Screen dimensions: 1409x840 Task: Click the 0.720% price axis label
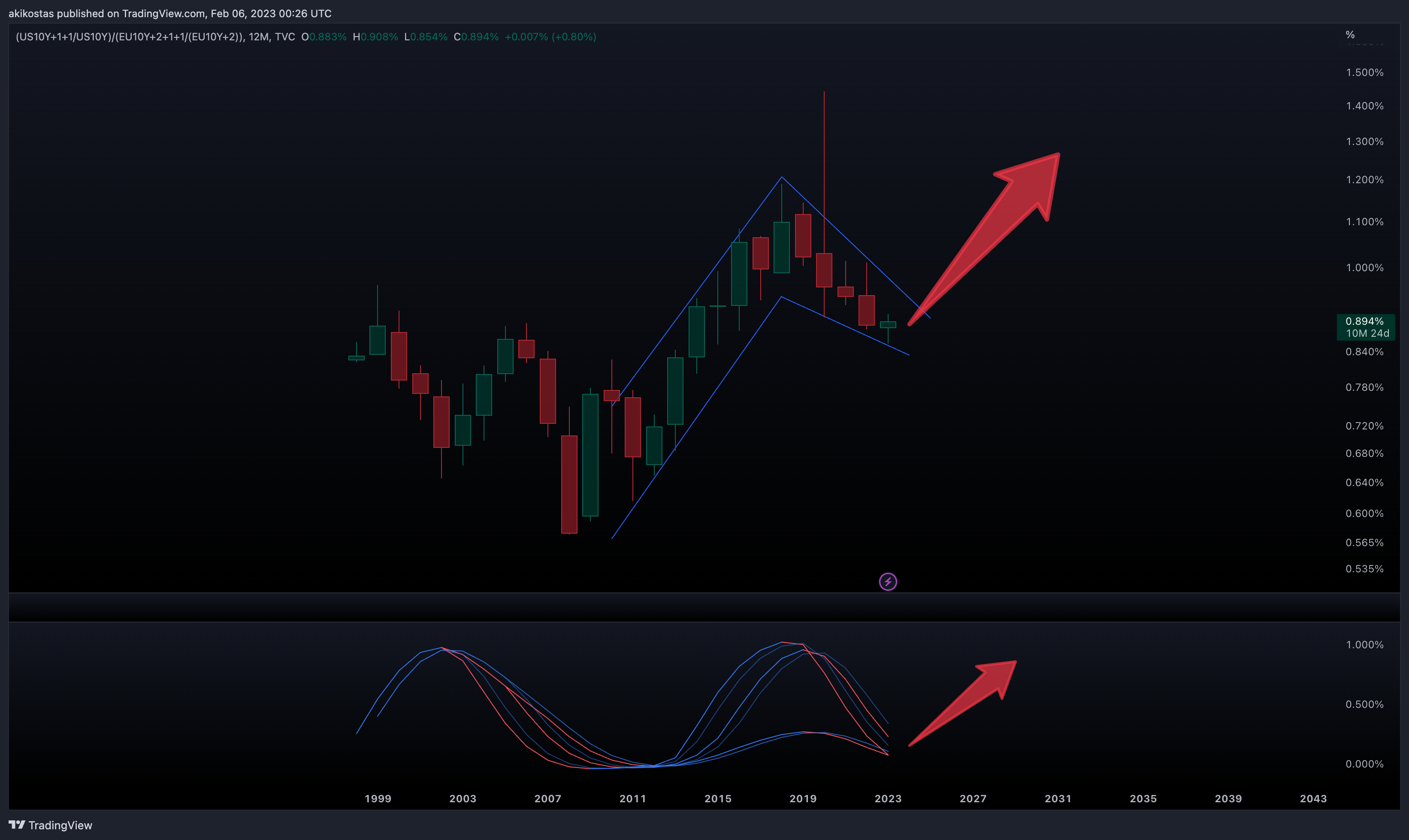pos(1364,426)
